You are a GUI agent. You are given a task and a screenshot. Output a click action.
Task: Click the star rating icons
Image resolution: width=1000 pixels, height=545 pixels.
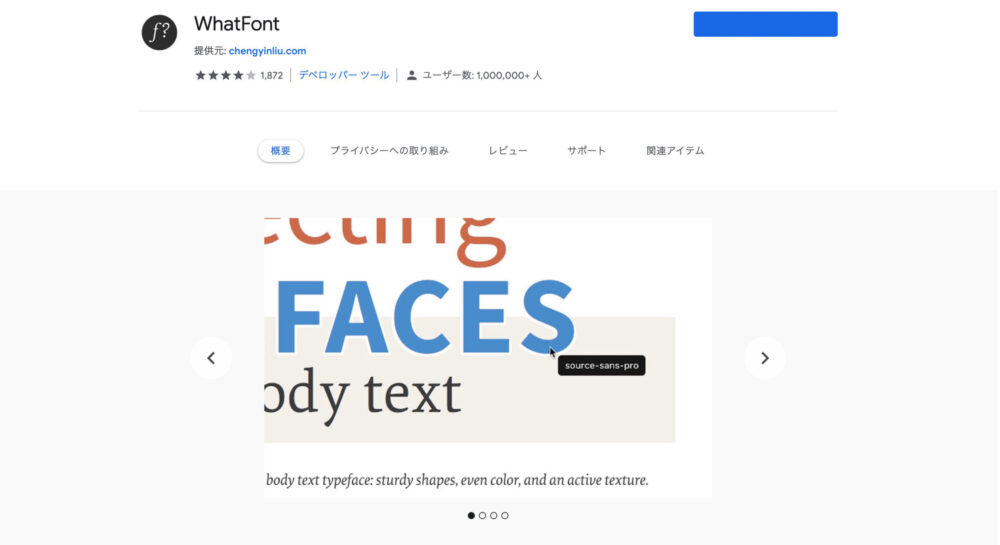click(x=225, y=75)
